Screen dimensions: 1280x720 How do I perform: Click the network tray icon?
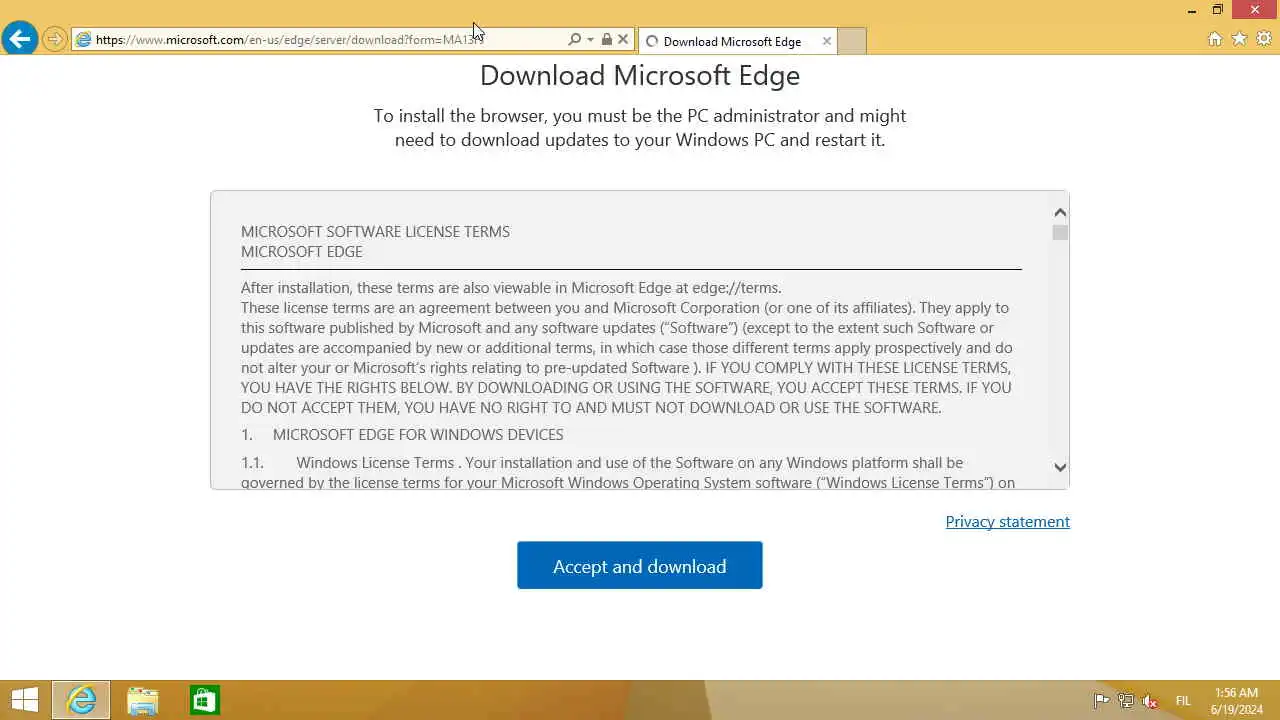1126,701
